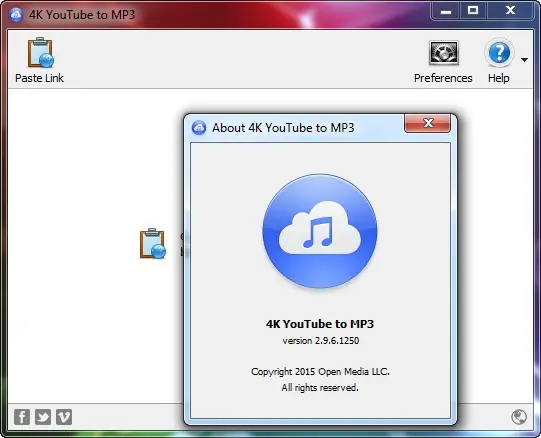Image resolution: width=541 pixels, height=438 pixels.
Task: Open the Twitter bird icon
Action: 43,417
